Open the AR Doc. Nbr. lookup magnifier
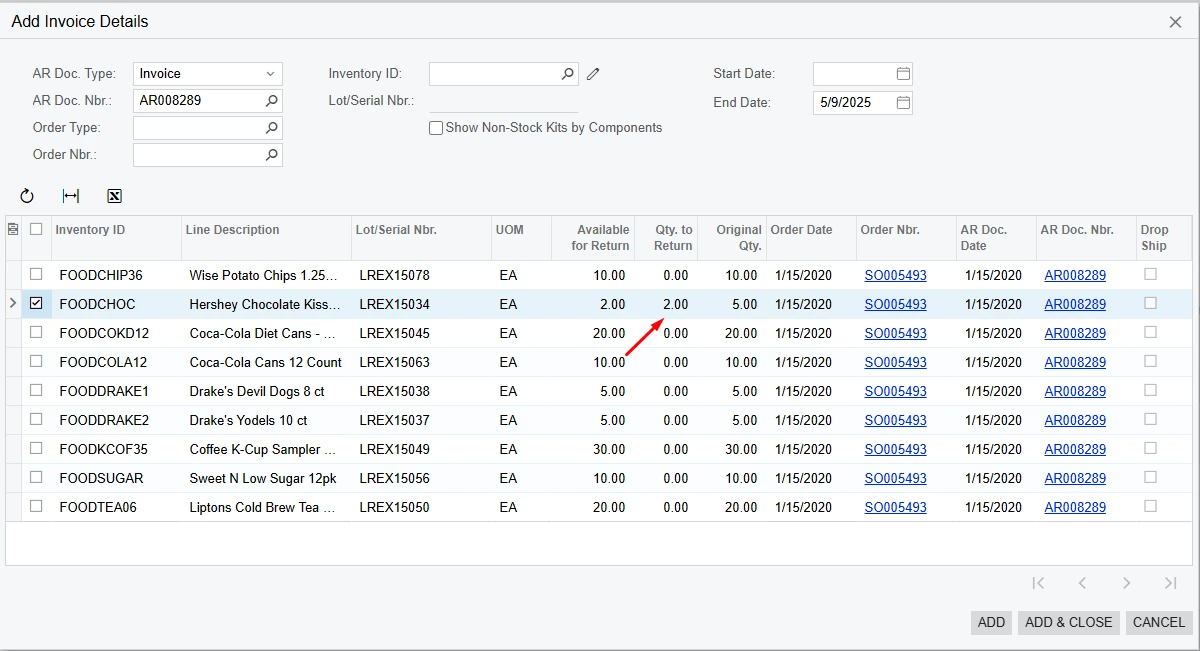The width and height of the screenshot is (1200, 651). point(270,100)
